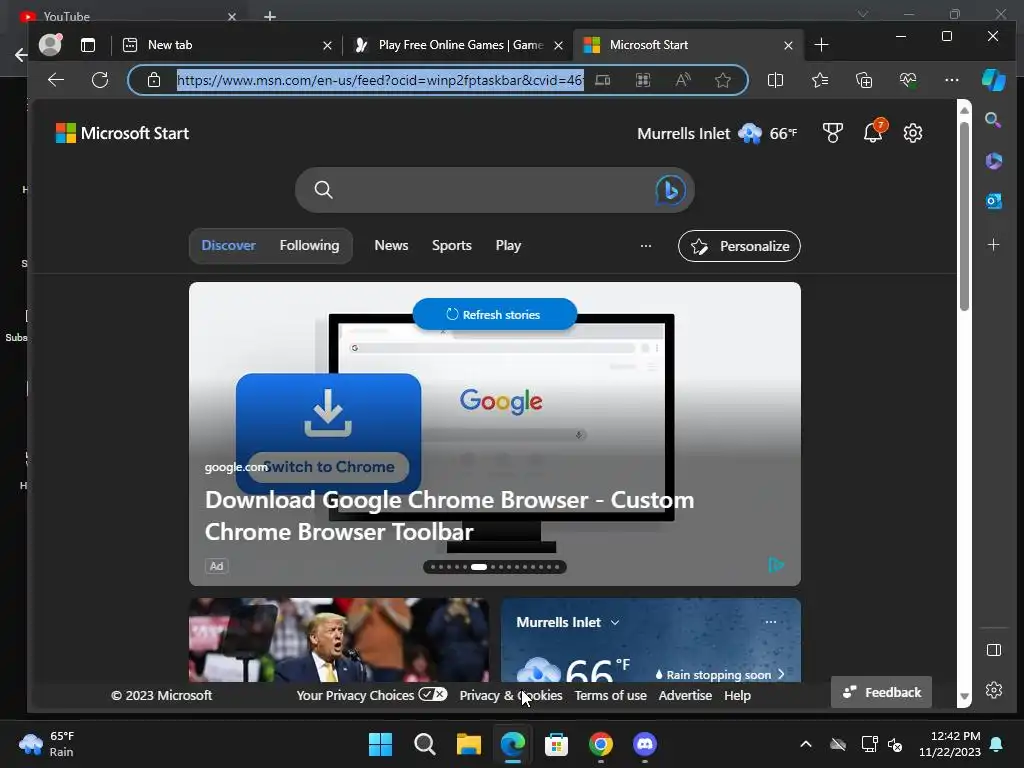1024x768 pixels.
Task: Open the notifications bell with badge
Action: point(874,131)
